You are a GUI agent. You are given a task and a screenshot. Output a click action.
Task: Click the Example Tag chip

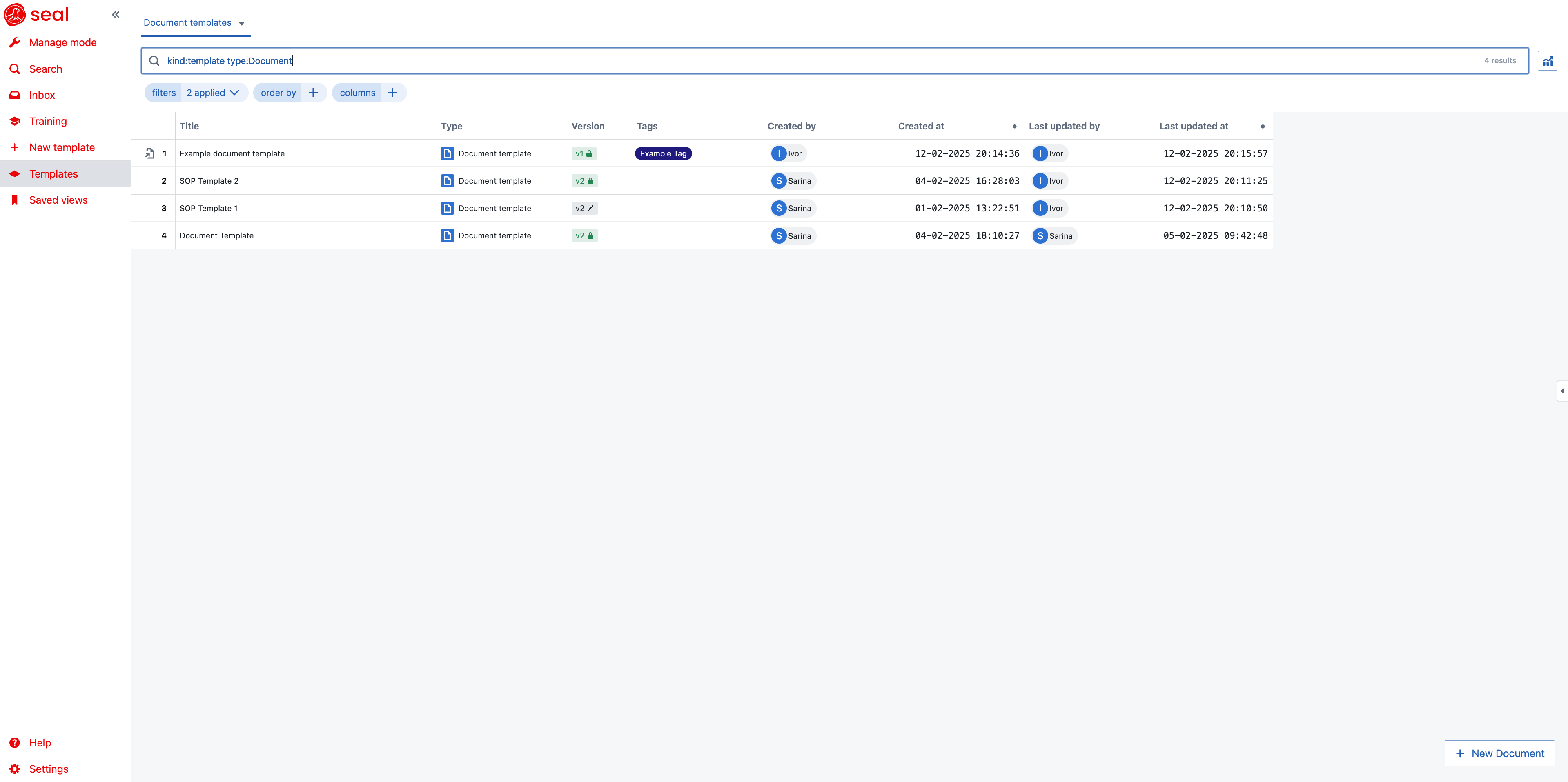[x=663, y=153]
